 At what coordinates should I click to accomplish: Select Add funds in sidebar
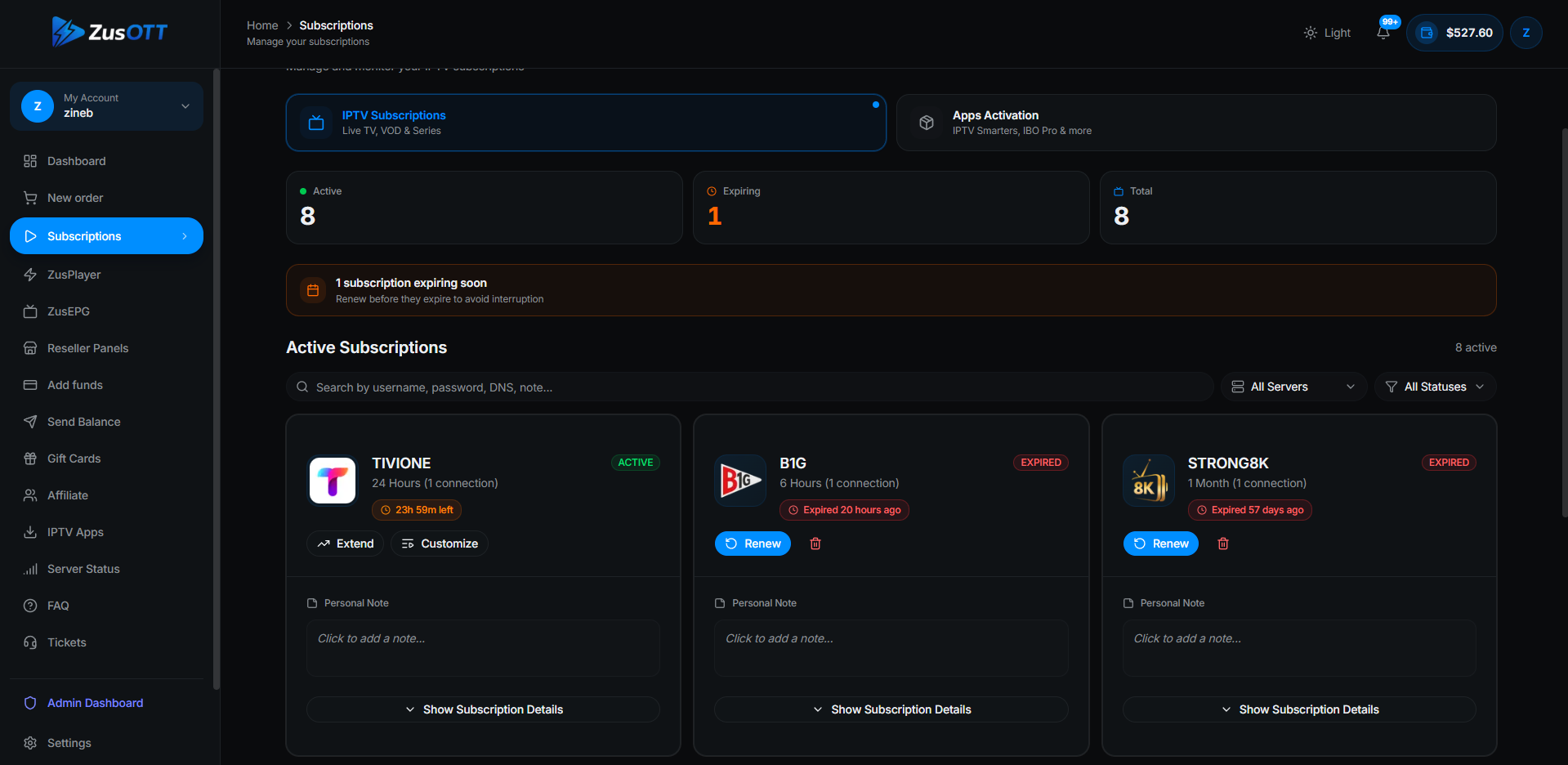point(106,385)
